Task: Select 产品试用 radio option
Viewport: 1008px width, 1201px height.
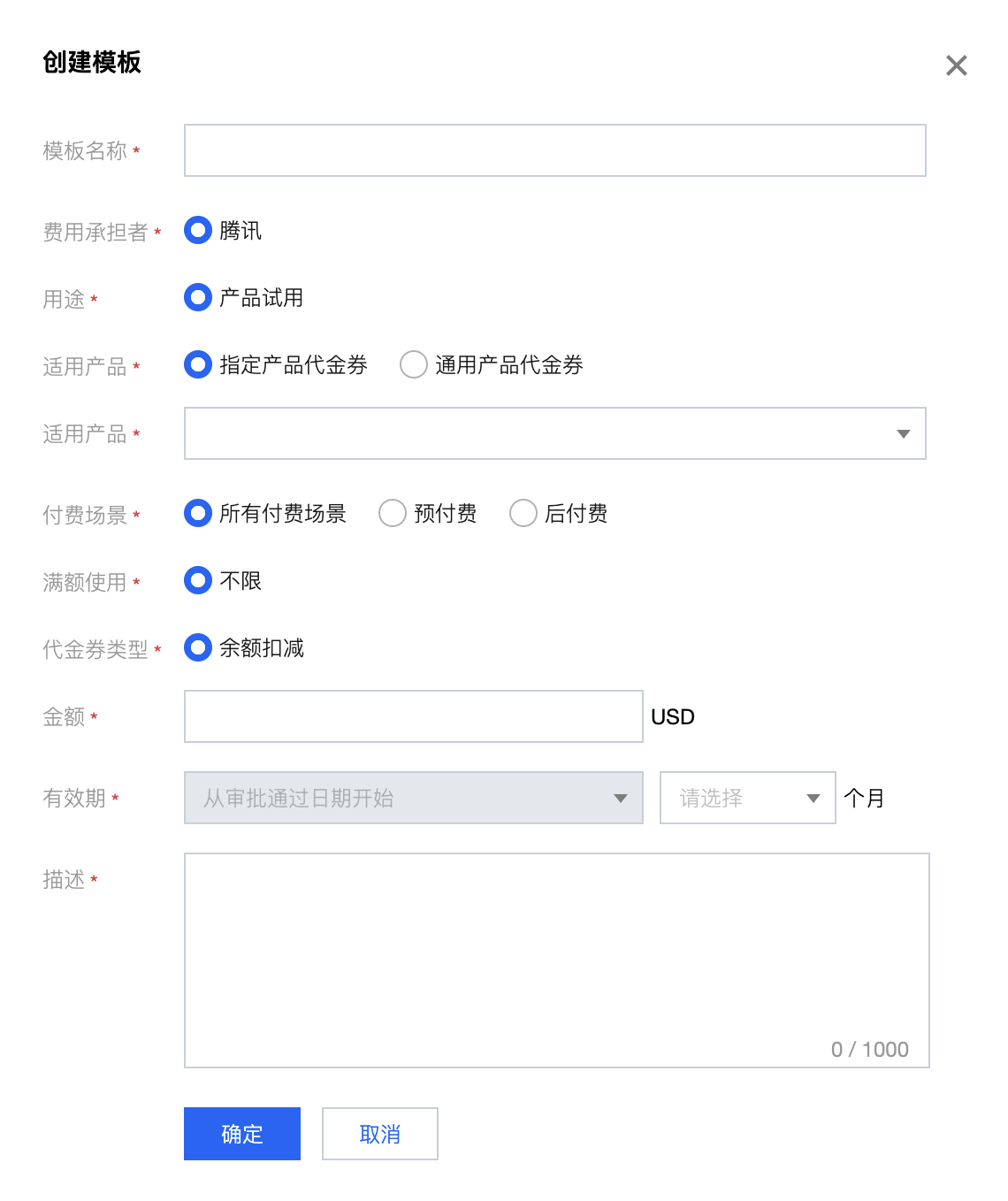Action: tap(199, 298)
